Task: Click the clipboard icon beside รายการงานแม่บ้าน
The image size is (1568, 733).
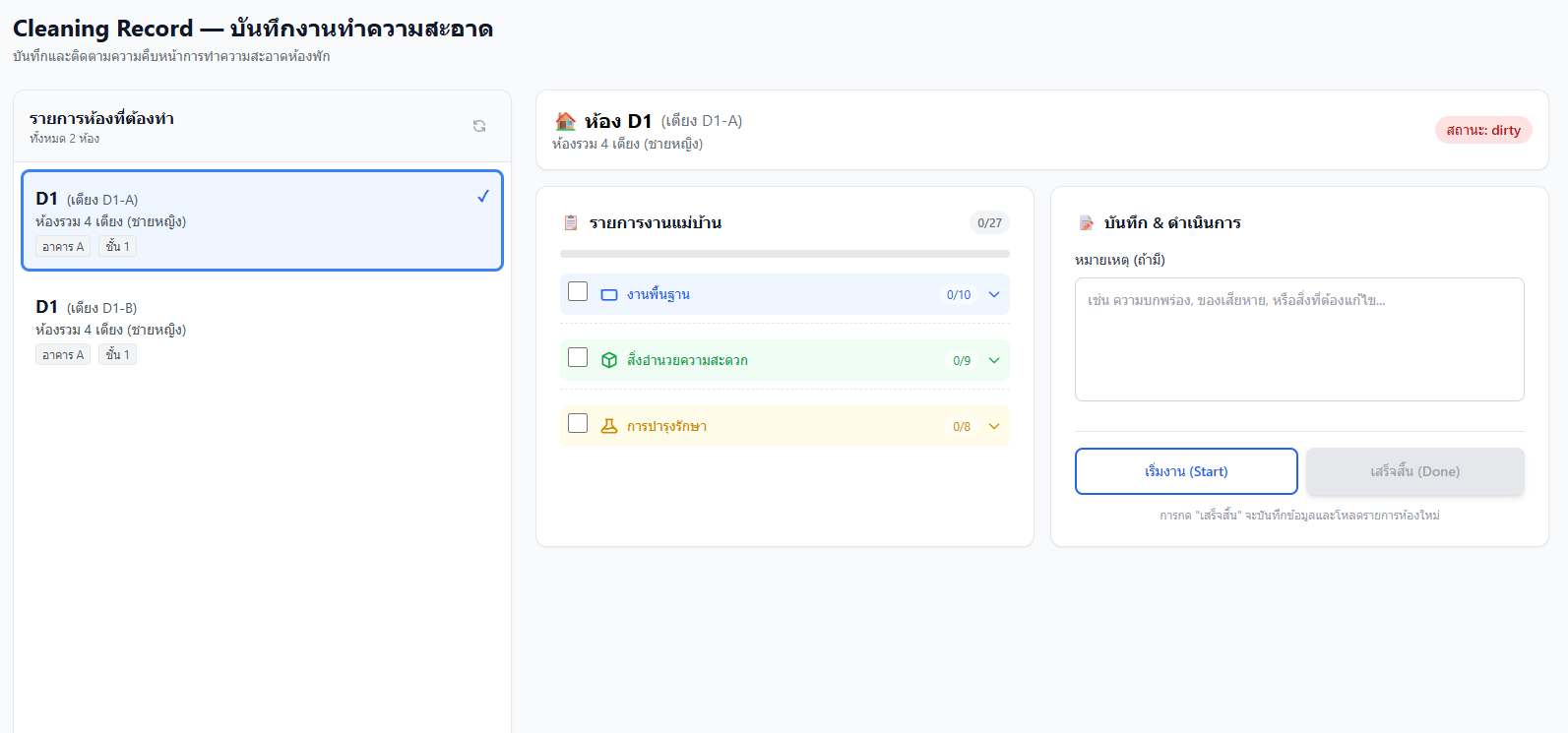Action: [571, 223]
